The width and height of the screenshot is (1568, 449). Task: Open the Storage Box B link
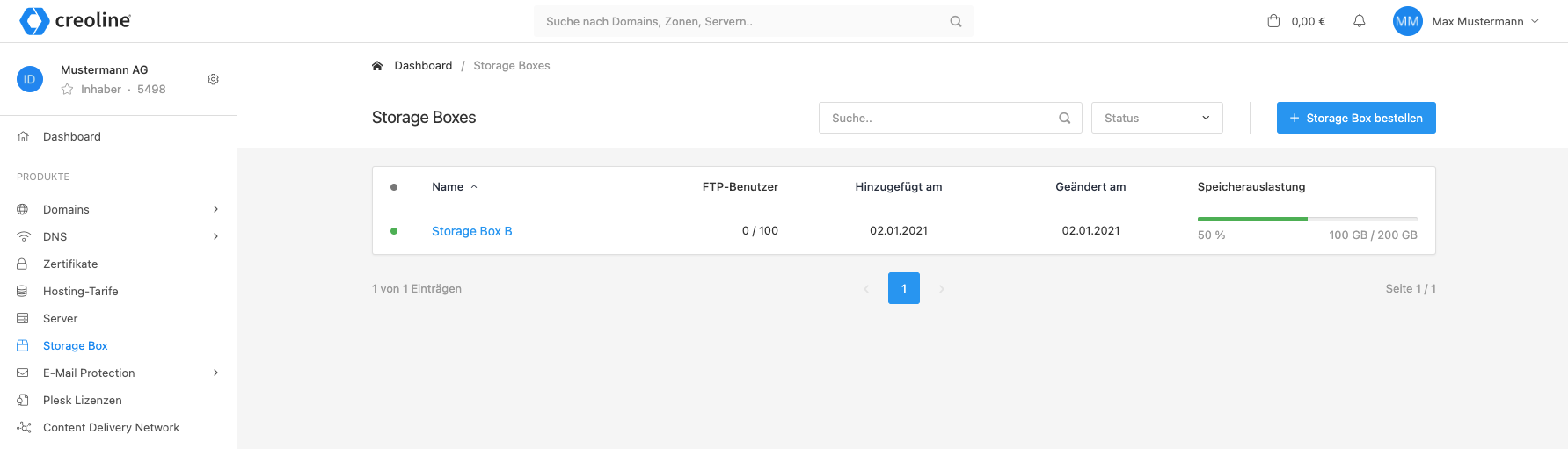(x=471, y=231)
